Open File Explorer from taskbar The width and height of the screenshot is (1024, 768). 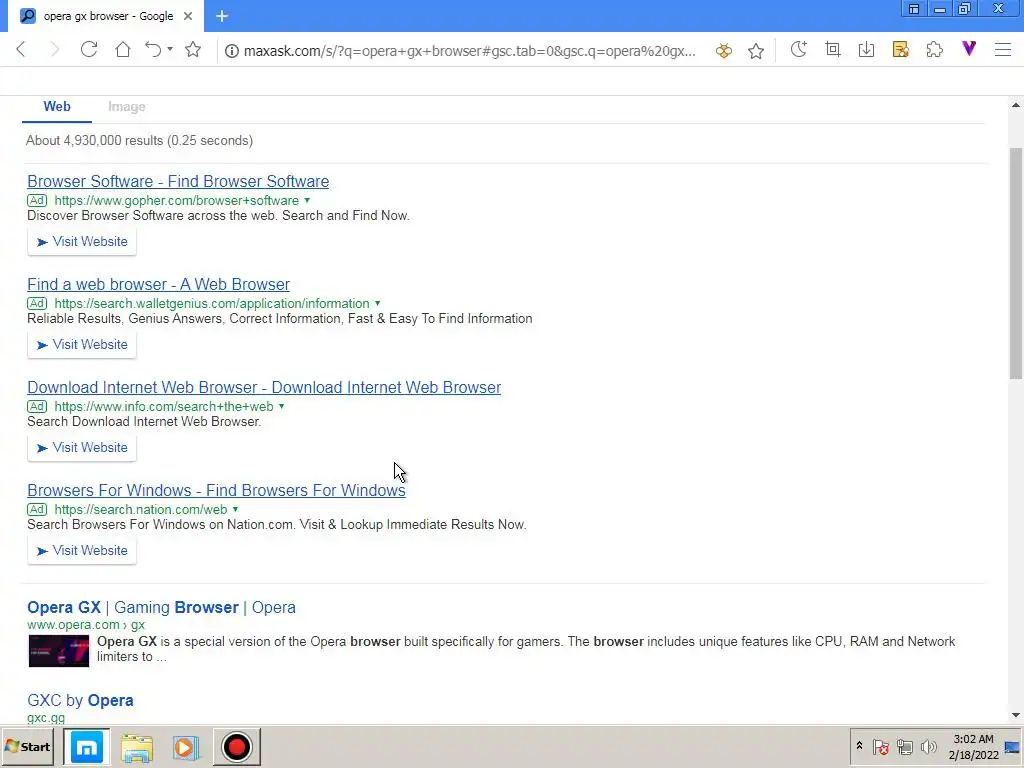137,747
